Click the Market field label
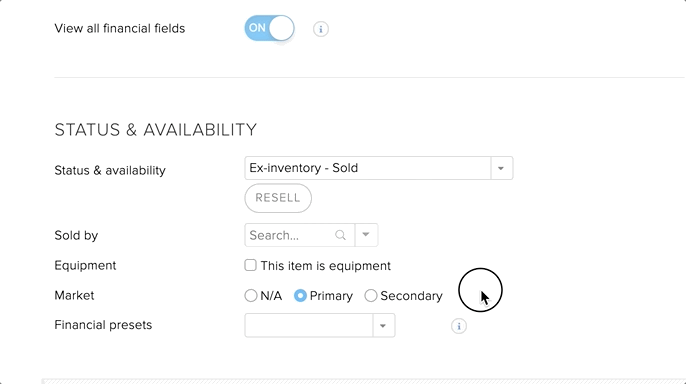Screen dimensions: 686x384 pyautogui.click(x=74, y=296)
